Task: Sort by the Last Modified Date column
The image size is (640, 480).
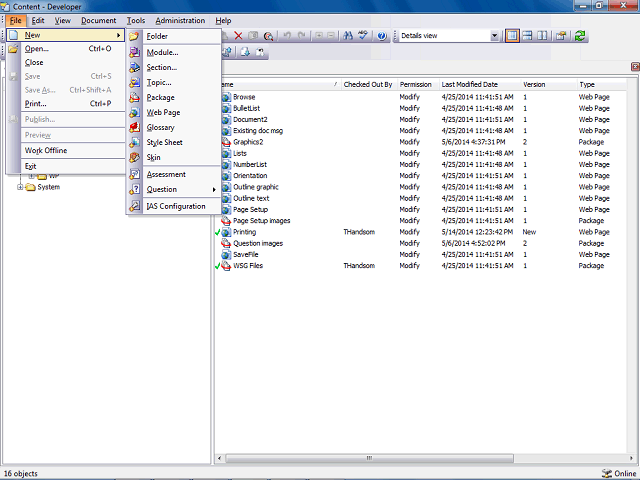Action: 469,84
